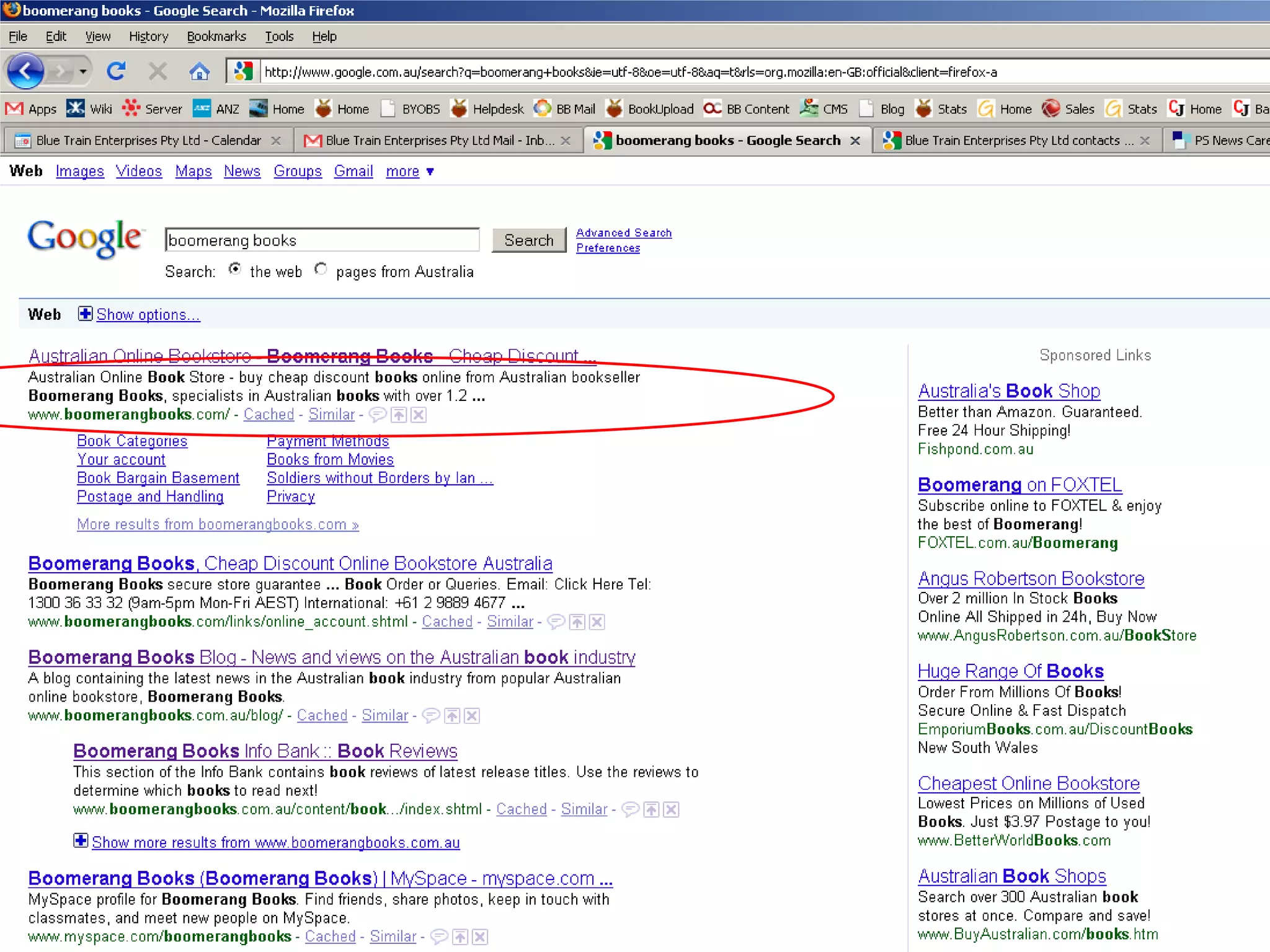Remove first result with X icon
The image size is (1270, 952).
point(419,415)
